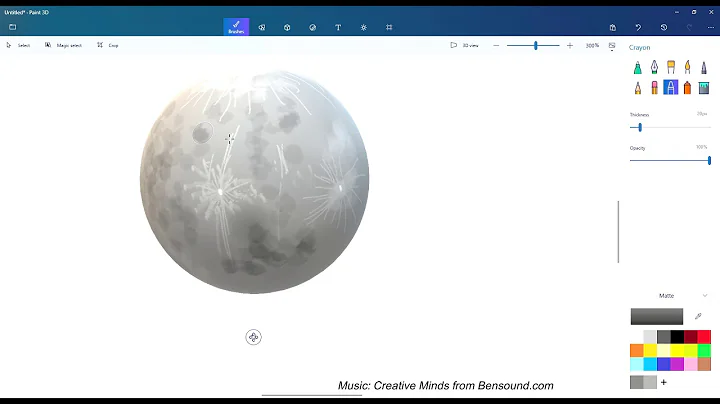Image resolution: width=720 pixels, height=404 pixels.
Task: Open the 3D shapes tab
Action: click(x=287, y=27)
